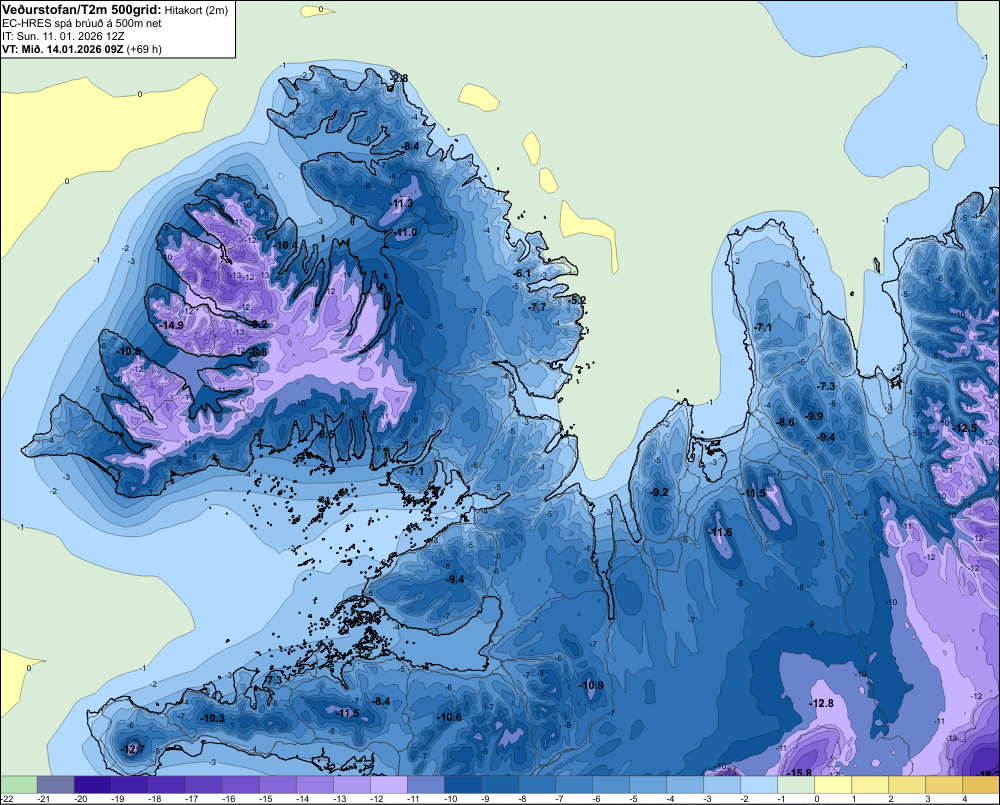The width and height of the screenshot is (1000, 805).
Task: Click the -15 legend scale label
Action: click(x=265, y=799)
